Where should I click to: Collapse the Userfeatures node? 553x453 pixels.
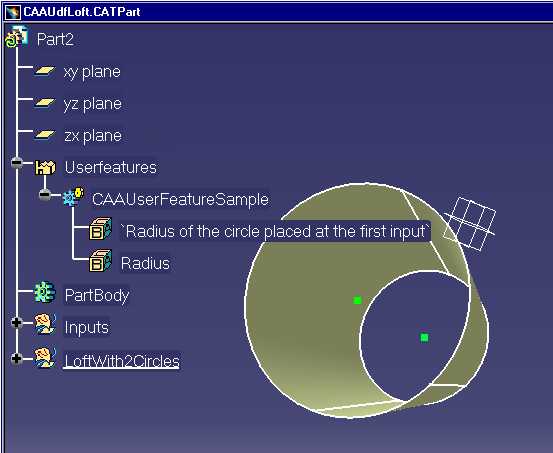click(x=17, y=163)
